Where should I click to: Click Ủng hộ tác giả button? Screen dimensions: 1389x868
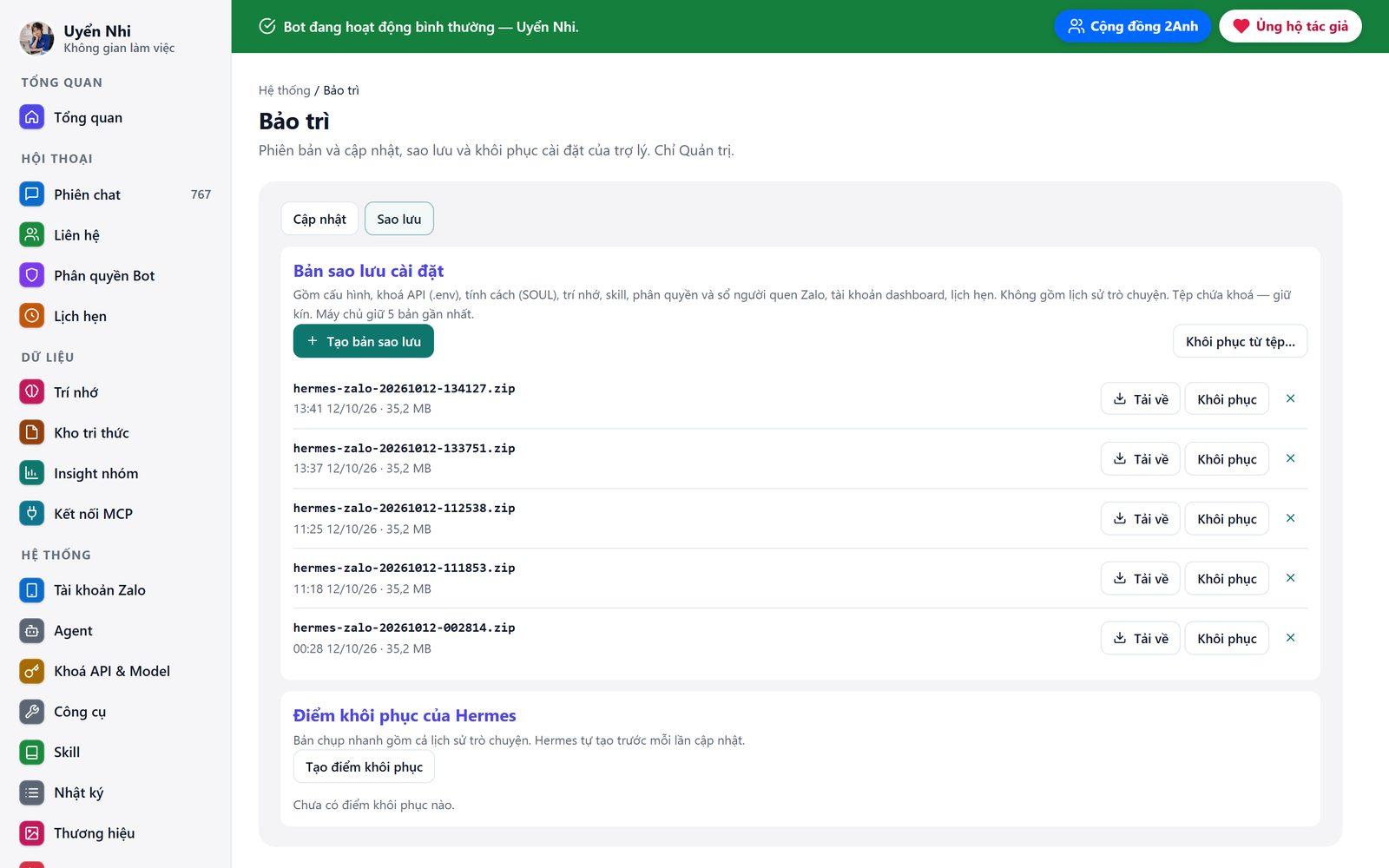(1290, 26)
